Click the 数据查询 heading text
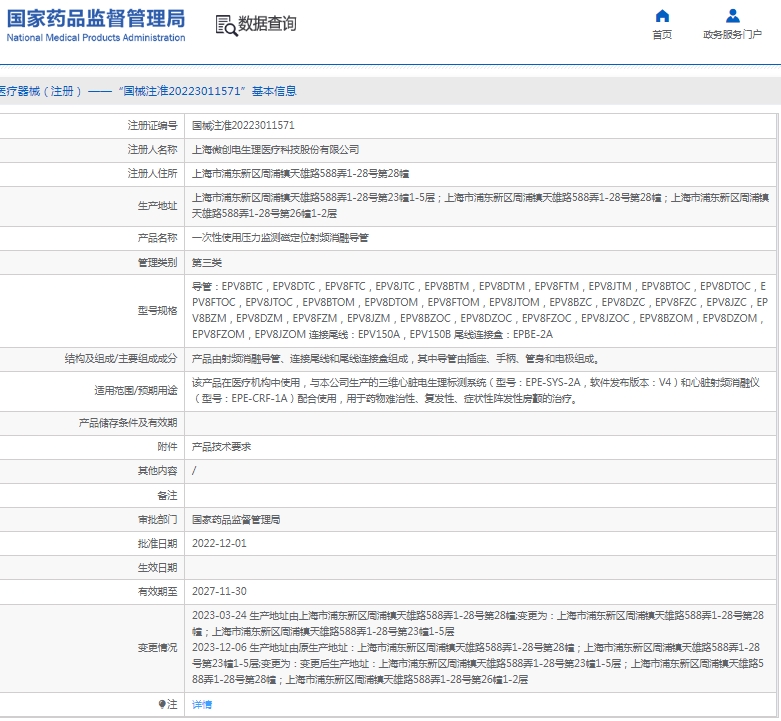This screenshot has width=781, height=721. 267,23
